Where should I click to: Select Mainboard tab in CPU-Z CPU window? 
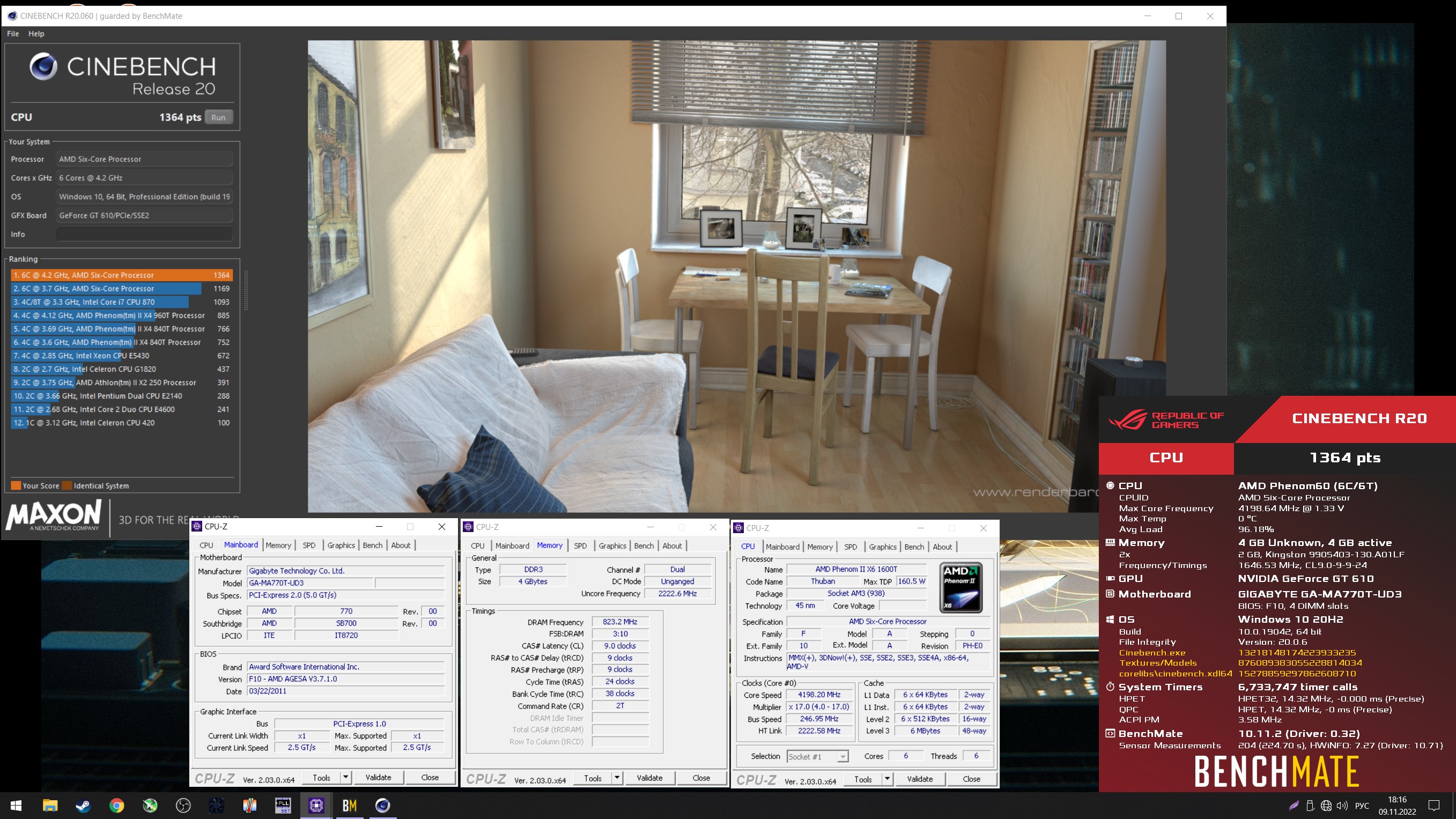782,547
